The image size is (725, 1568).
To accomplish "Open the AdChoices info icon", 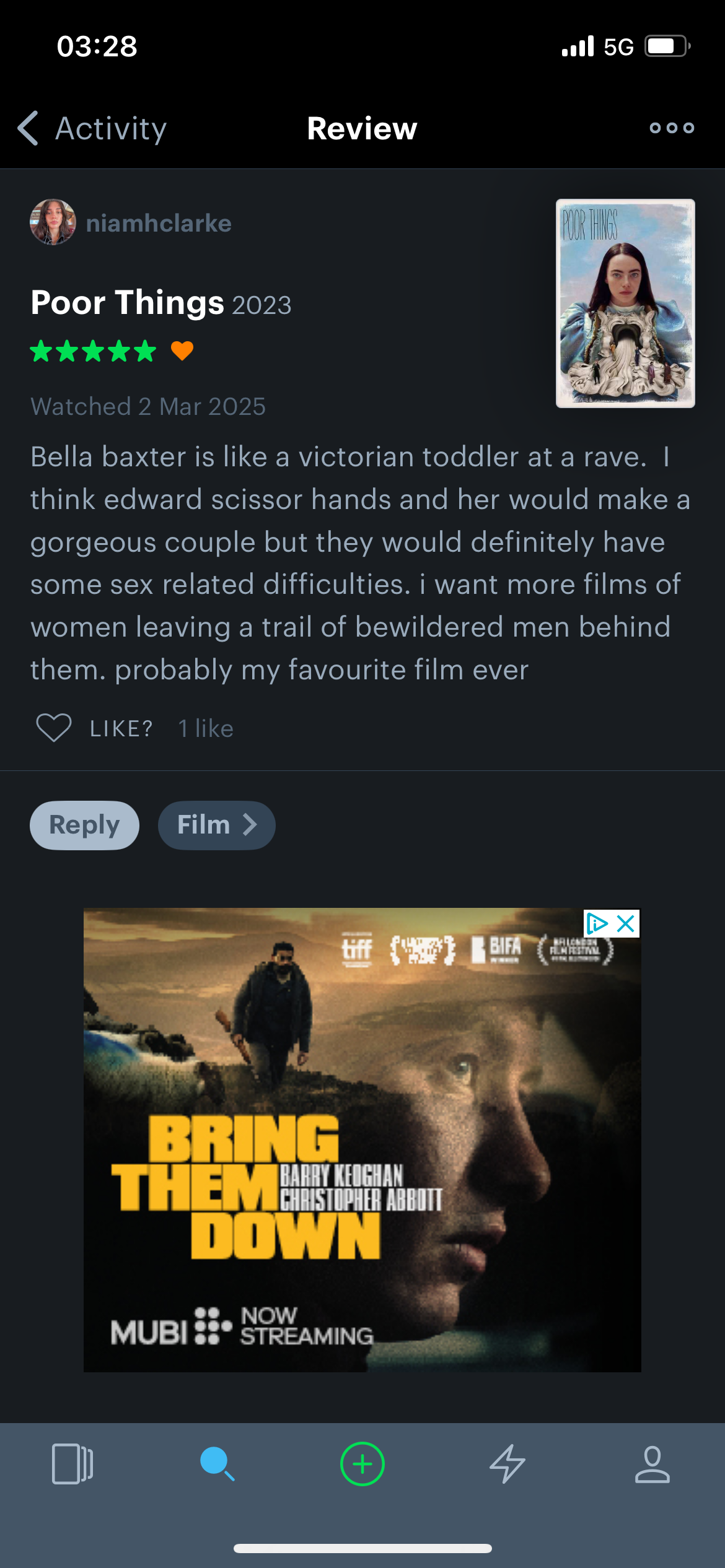I will 597,923.
